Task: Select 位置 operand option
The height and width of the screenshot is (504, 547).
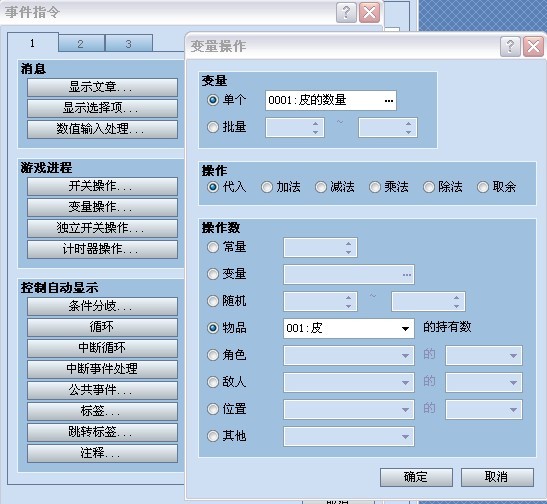Action: tap(213, 409)
